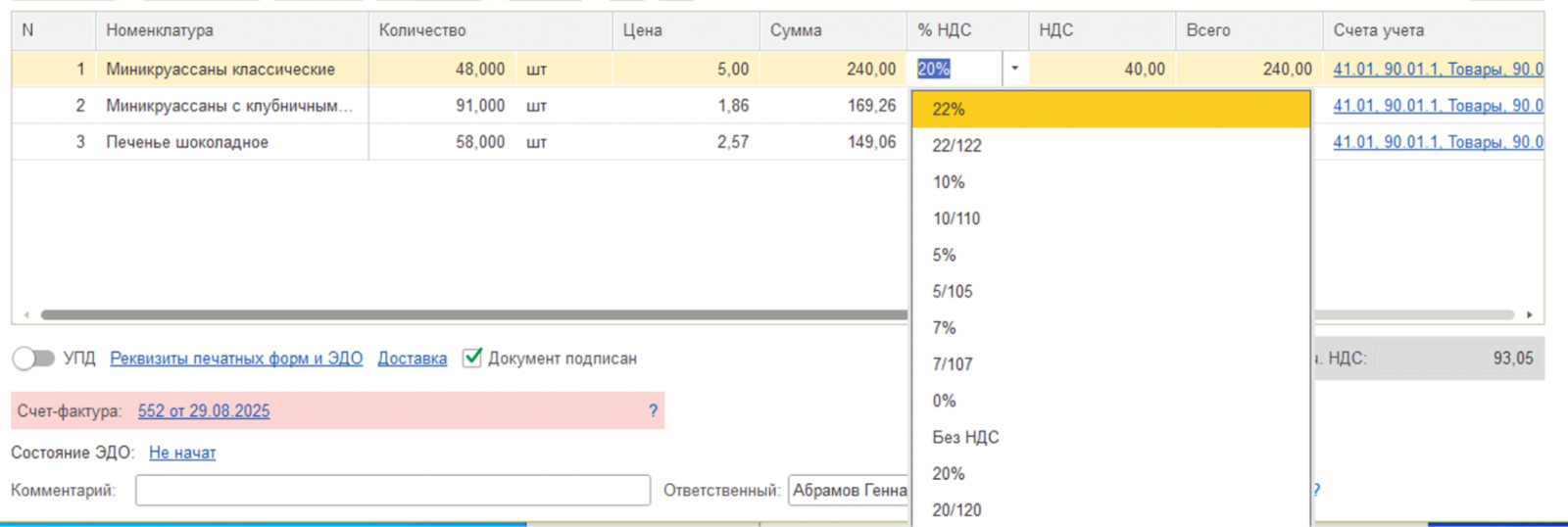
Task: Click the Комментарий input field
Action: click(393, 490)
